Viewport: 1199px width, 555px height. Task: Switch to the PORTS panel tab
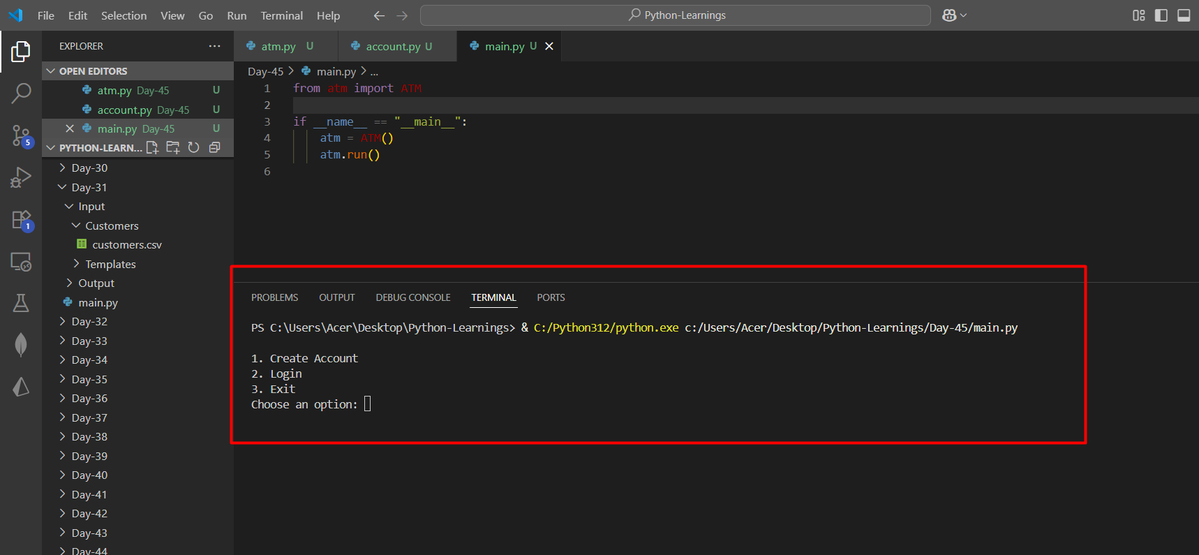click(x=551, y=297)
